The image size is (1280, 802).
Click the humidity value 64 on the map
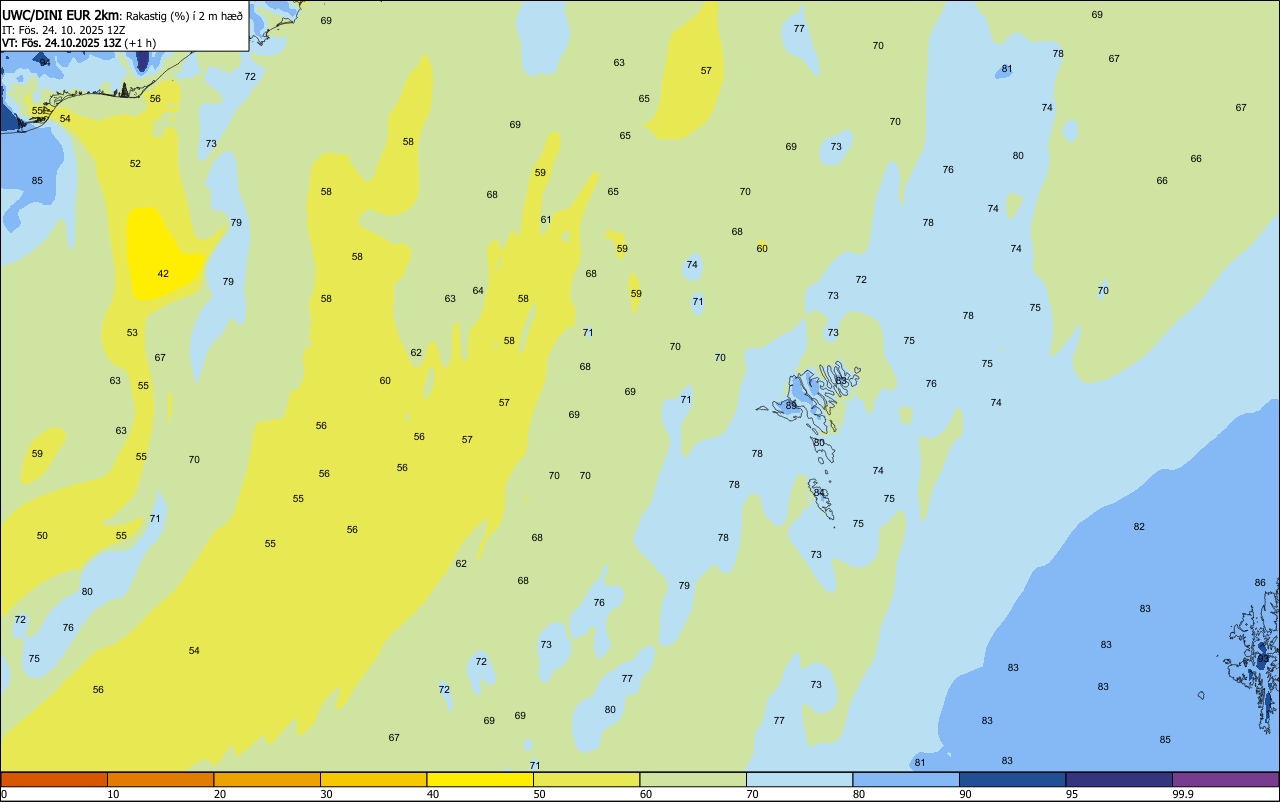(x=478, y=291)
